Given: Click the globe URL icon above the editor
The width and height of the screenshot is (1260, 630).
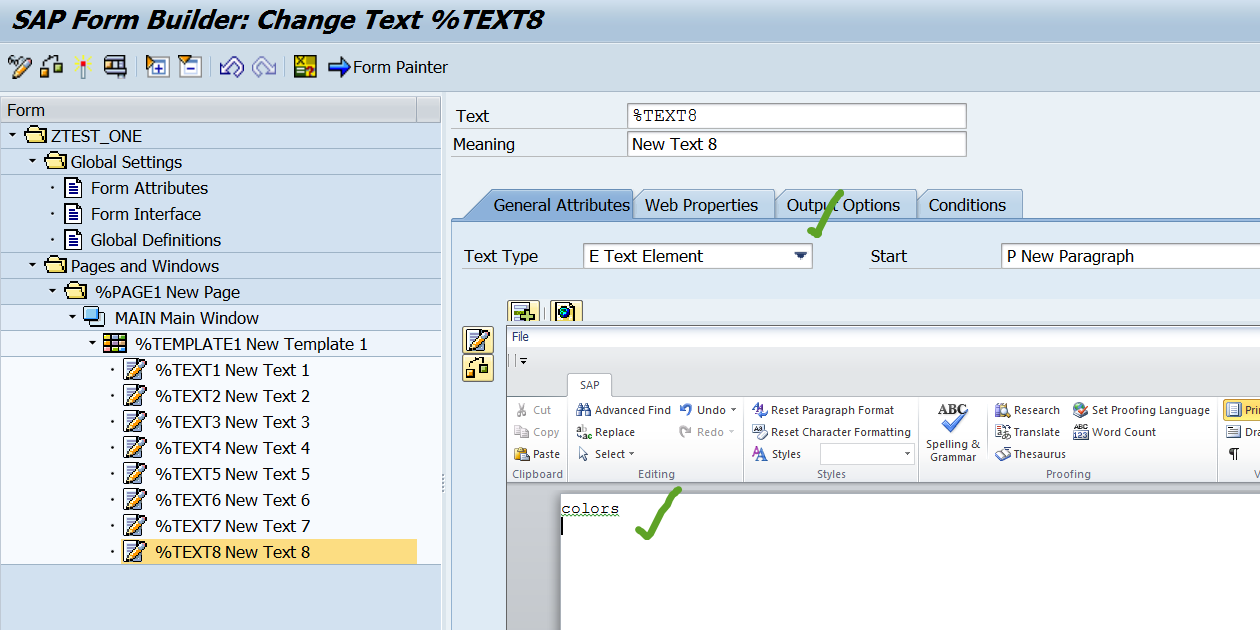Looking at the screenshot, I should 565,311.
